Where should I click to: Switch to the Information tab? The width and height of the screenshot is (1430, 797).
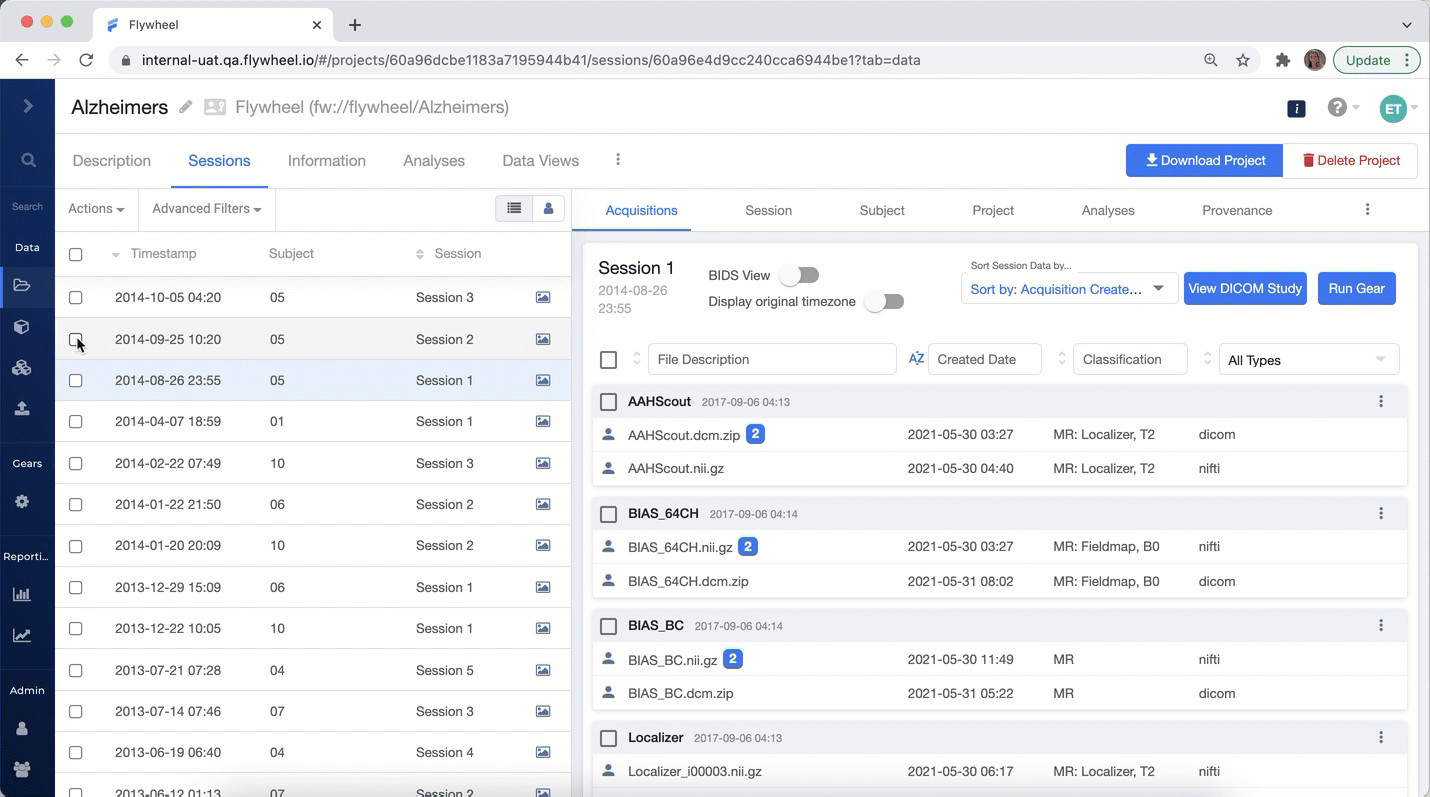click(x=327, y=160)
